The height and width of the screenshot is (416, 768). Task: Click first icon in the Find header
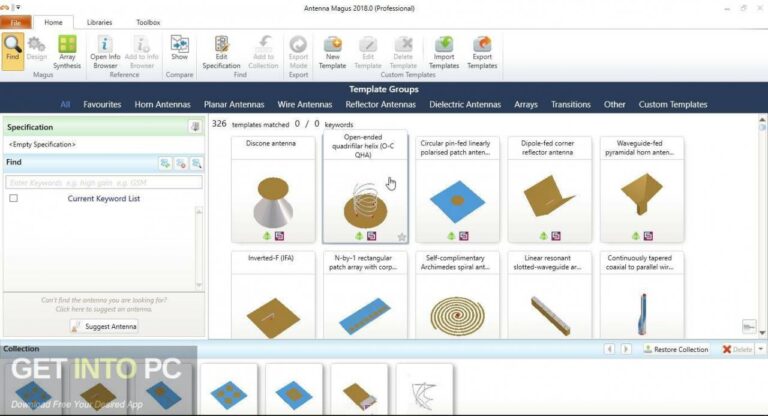click(166, 163)
